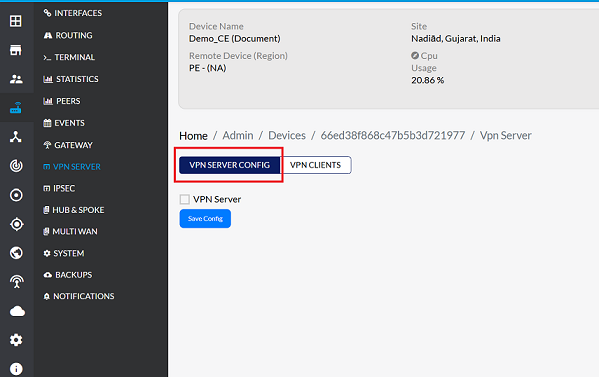
Task: Open the users icon in left rail
Action: [16, 79]
